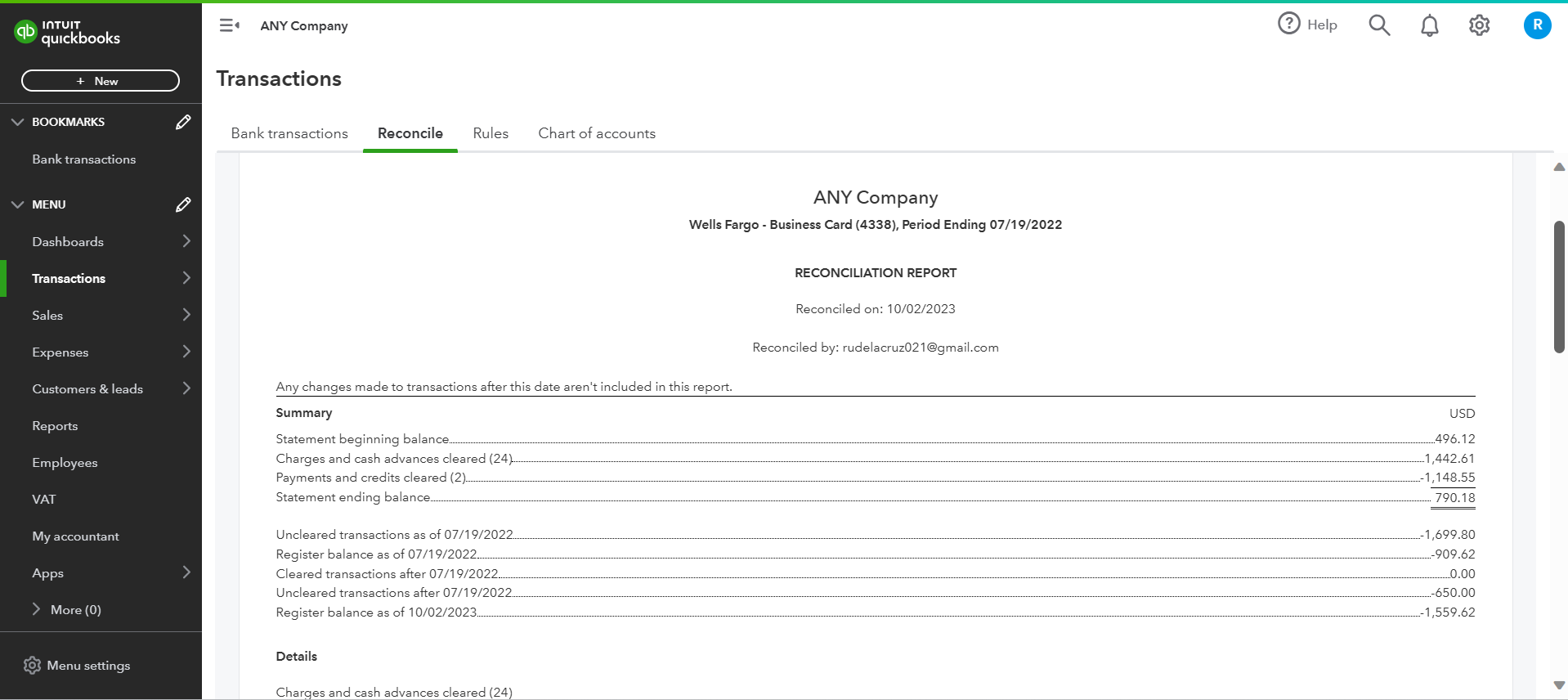Click the scrollbar down arrow
1568x700 pixels.
(1560, 685)
